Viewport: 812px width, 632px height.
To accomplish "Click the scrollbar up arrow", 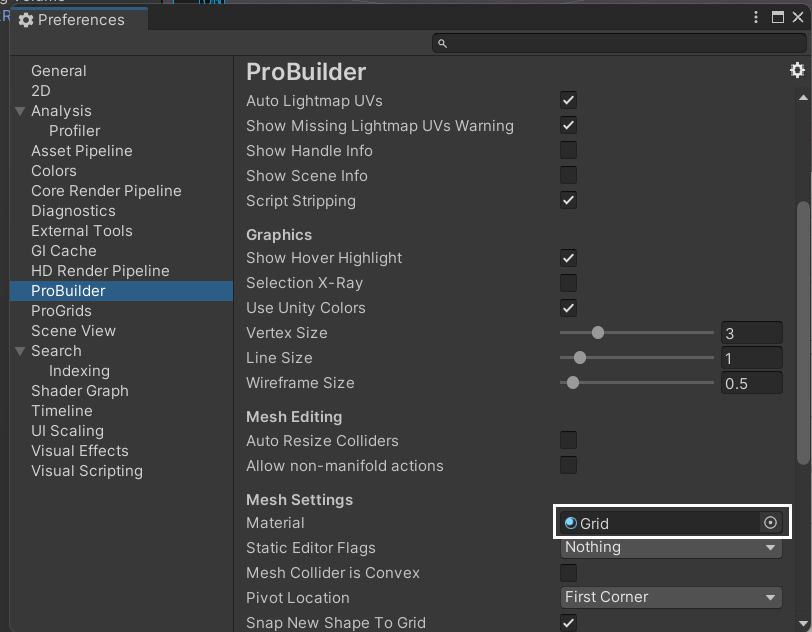I will (x=803, y=97).
